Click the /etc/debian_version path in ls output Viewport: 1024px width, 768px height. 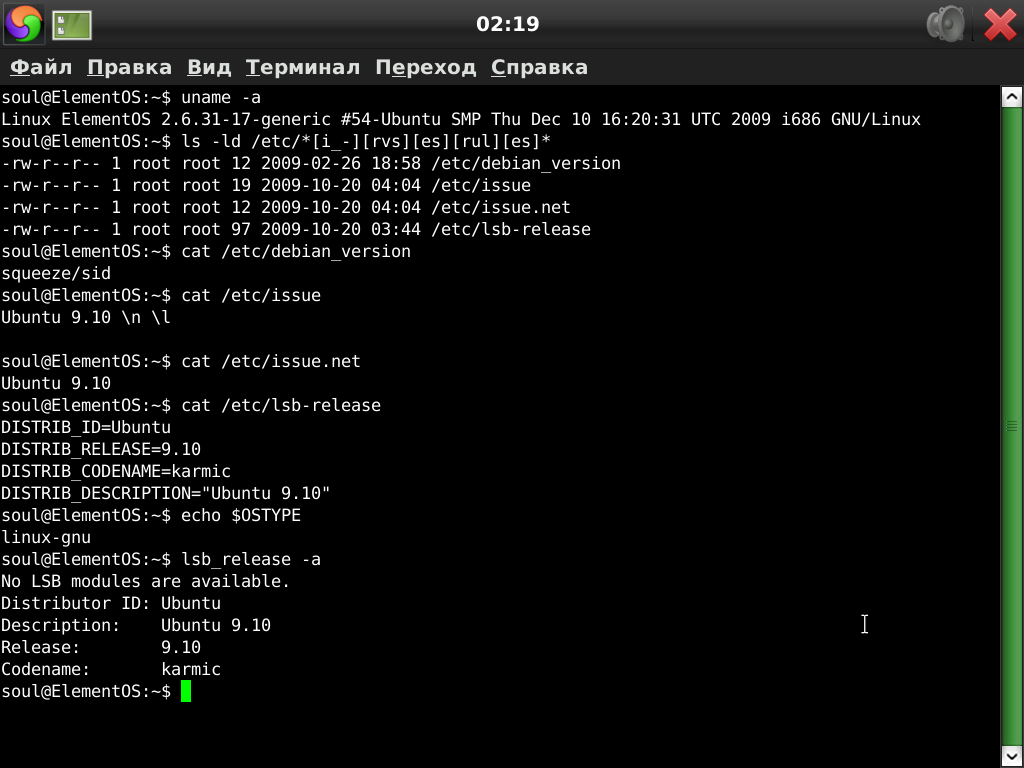tap(526, 163)
